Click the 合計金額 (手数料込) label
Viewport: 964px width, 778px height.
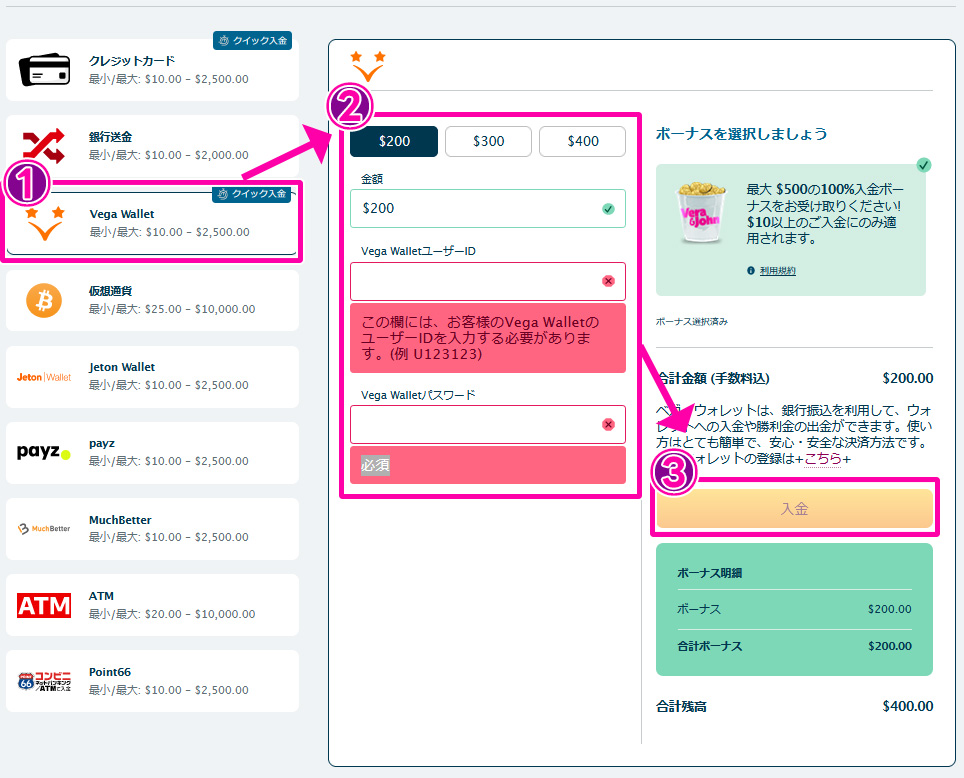click(713, 378)
